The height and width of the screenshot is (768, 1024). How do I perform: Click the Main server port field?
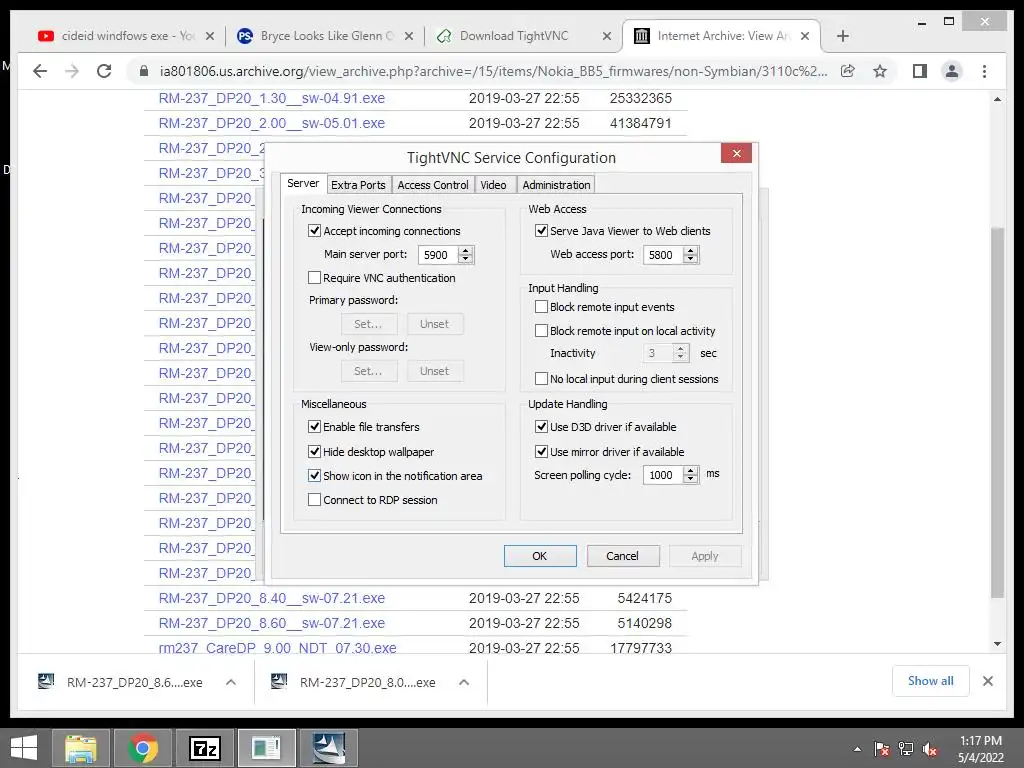click(438, 255)
